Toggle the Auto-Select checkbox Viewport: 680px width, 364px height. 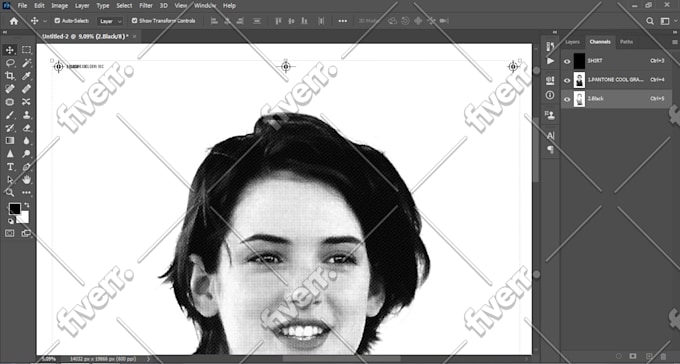57,21
